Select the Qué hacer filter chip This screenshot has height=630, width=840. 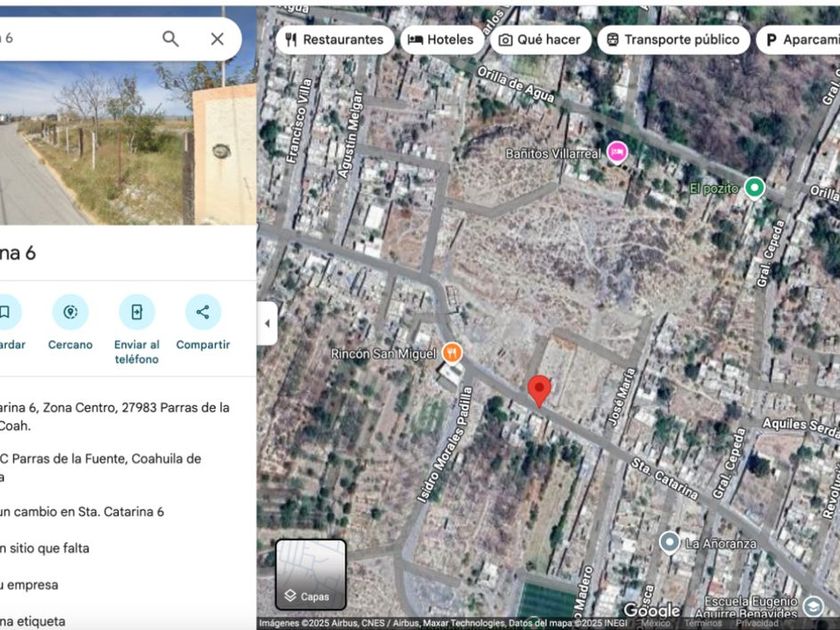[x=540, y=40]
